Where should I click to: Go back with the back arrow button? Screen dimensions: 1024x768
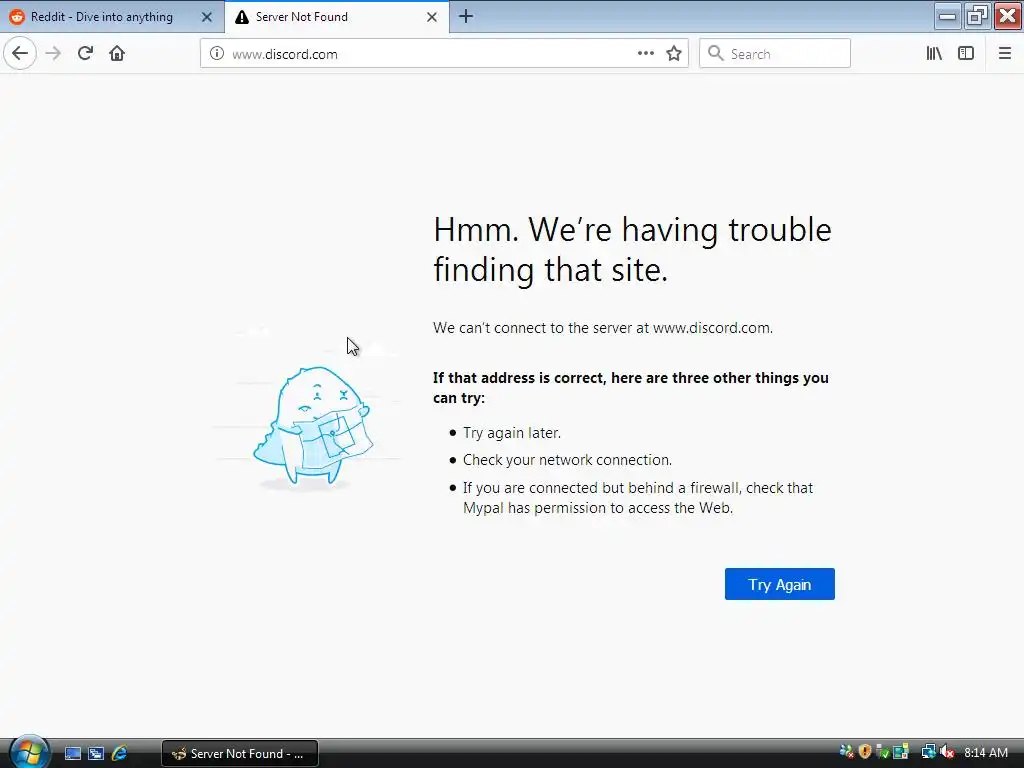[20, 54]
